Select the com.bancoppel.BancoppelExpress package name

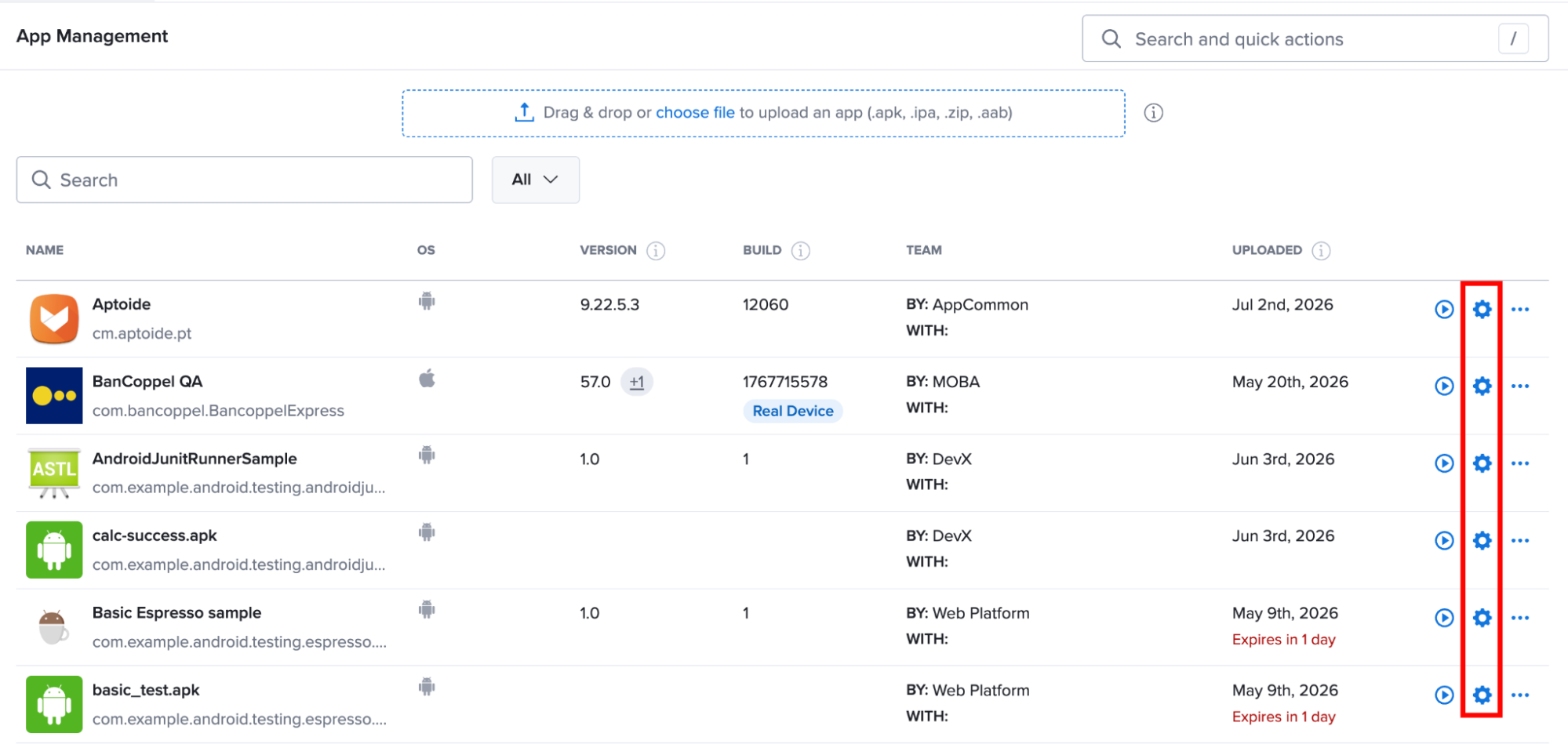click(x=218, y=411)
